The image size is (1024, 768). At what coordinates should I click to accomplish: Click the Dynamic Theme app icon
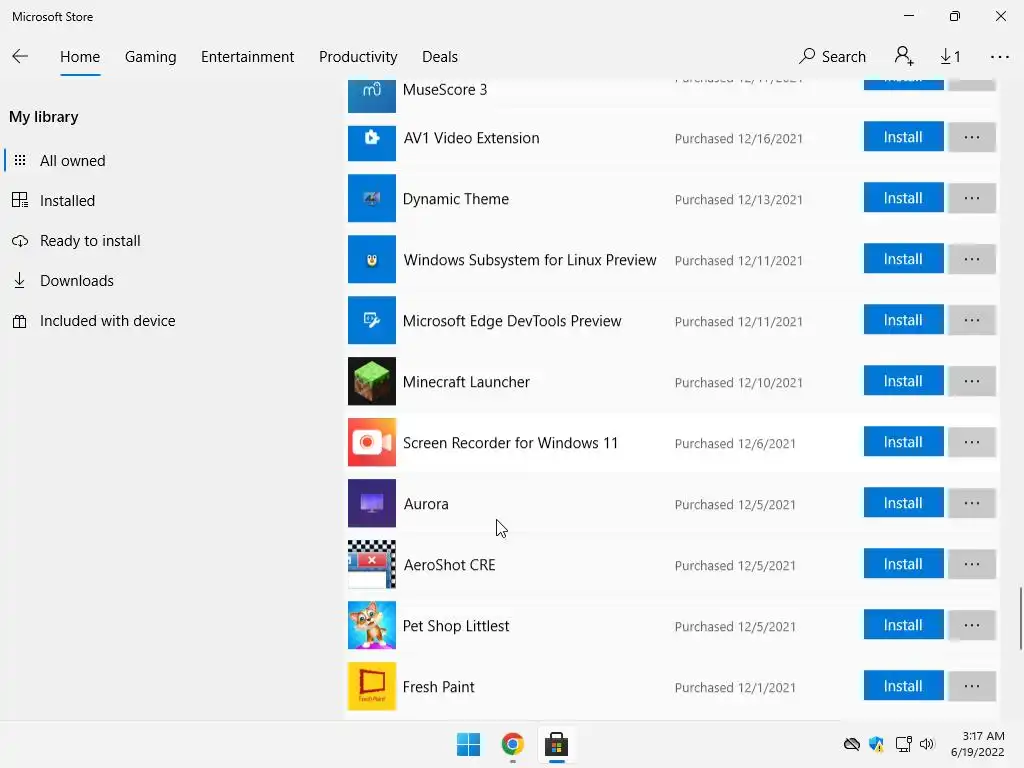[372, 199]
